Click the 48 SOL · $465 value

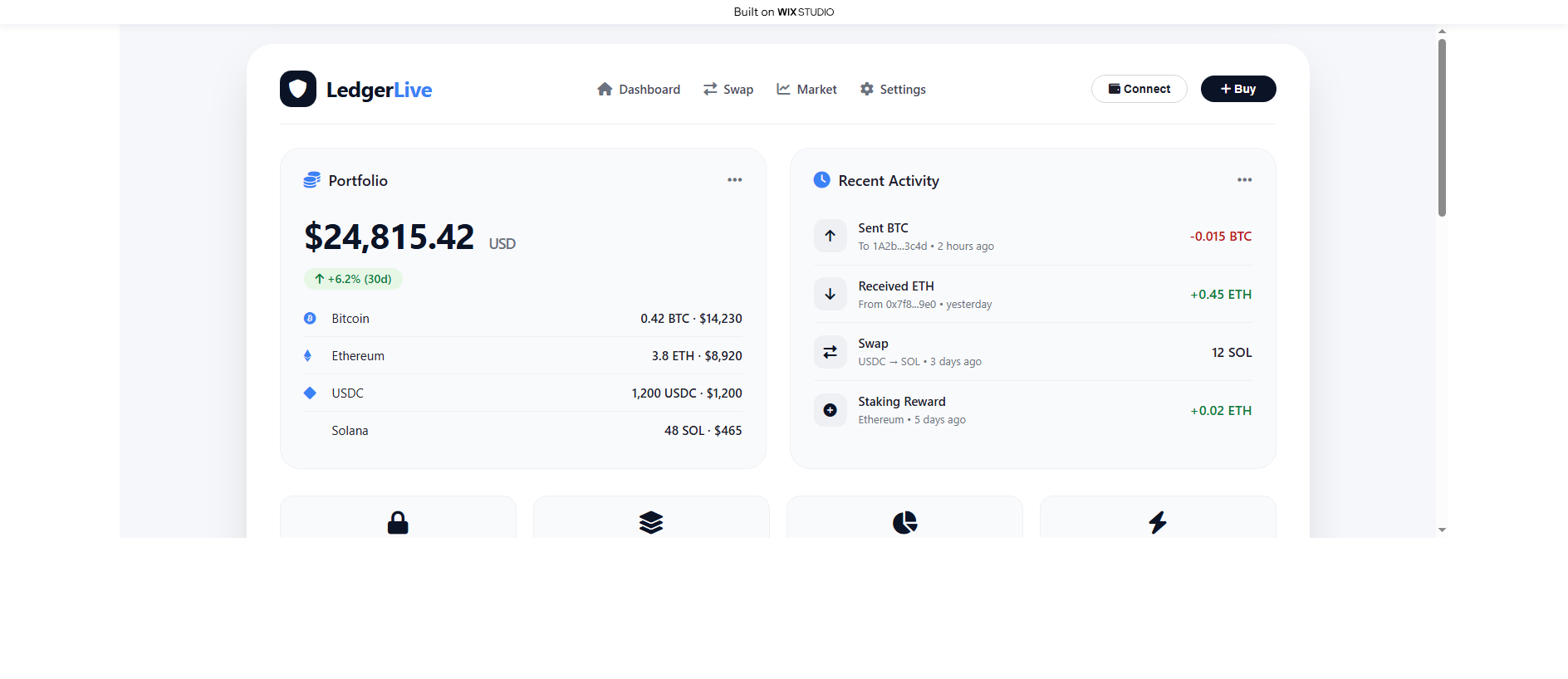(703, 431)
